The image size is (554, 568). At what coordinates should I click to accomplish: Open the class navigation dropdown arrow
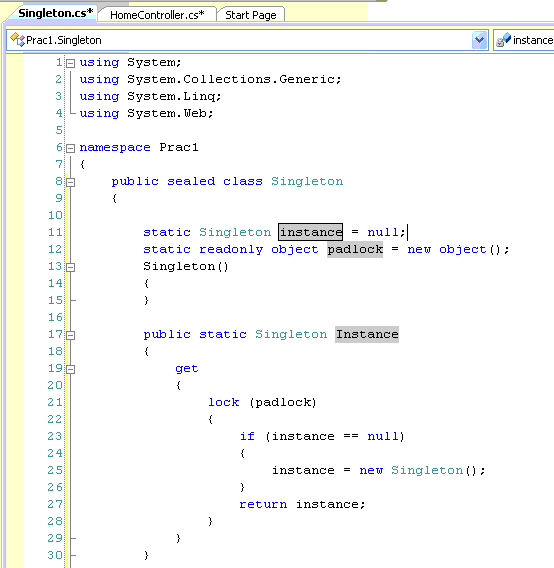pyautogui.click(x=480, y=40)
